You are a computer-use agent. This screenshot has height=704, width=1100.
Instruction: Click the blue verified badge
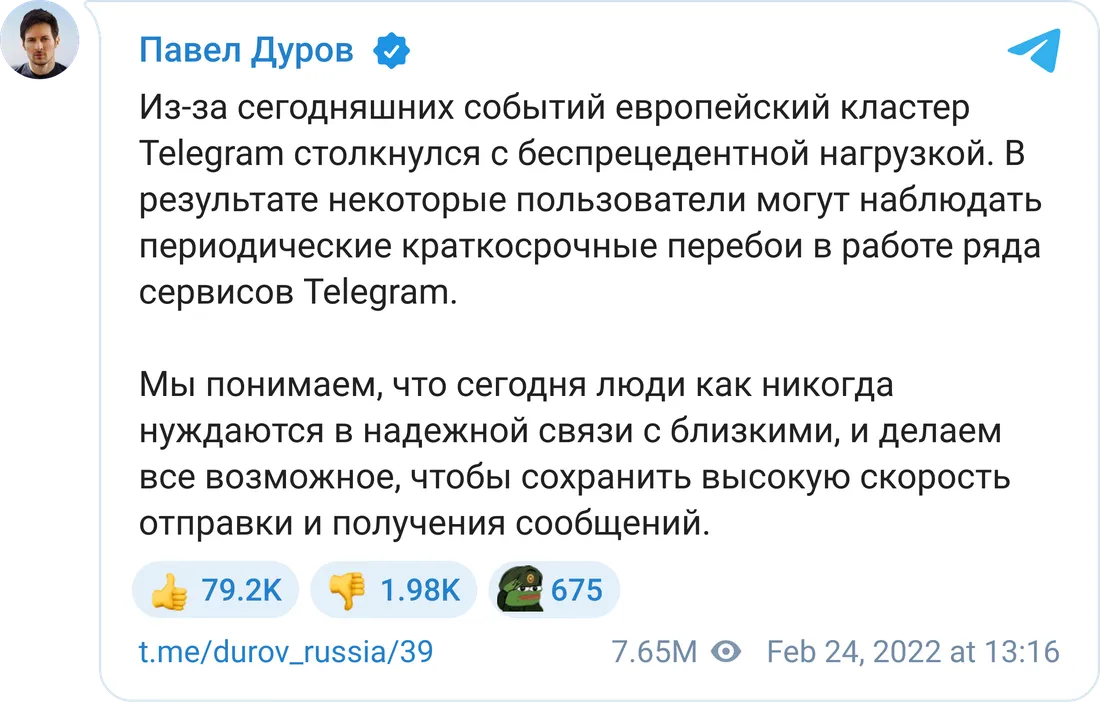[x=389, y=50]
